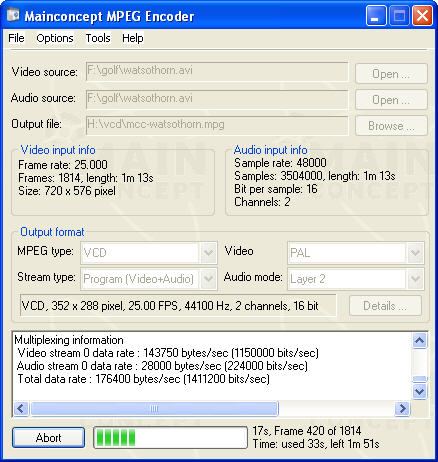Image resolution: width=438 pixels, height=462 pixels.
Task: Click 'Channels: 2' text
Action: tap(262, 202)
